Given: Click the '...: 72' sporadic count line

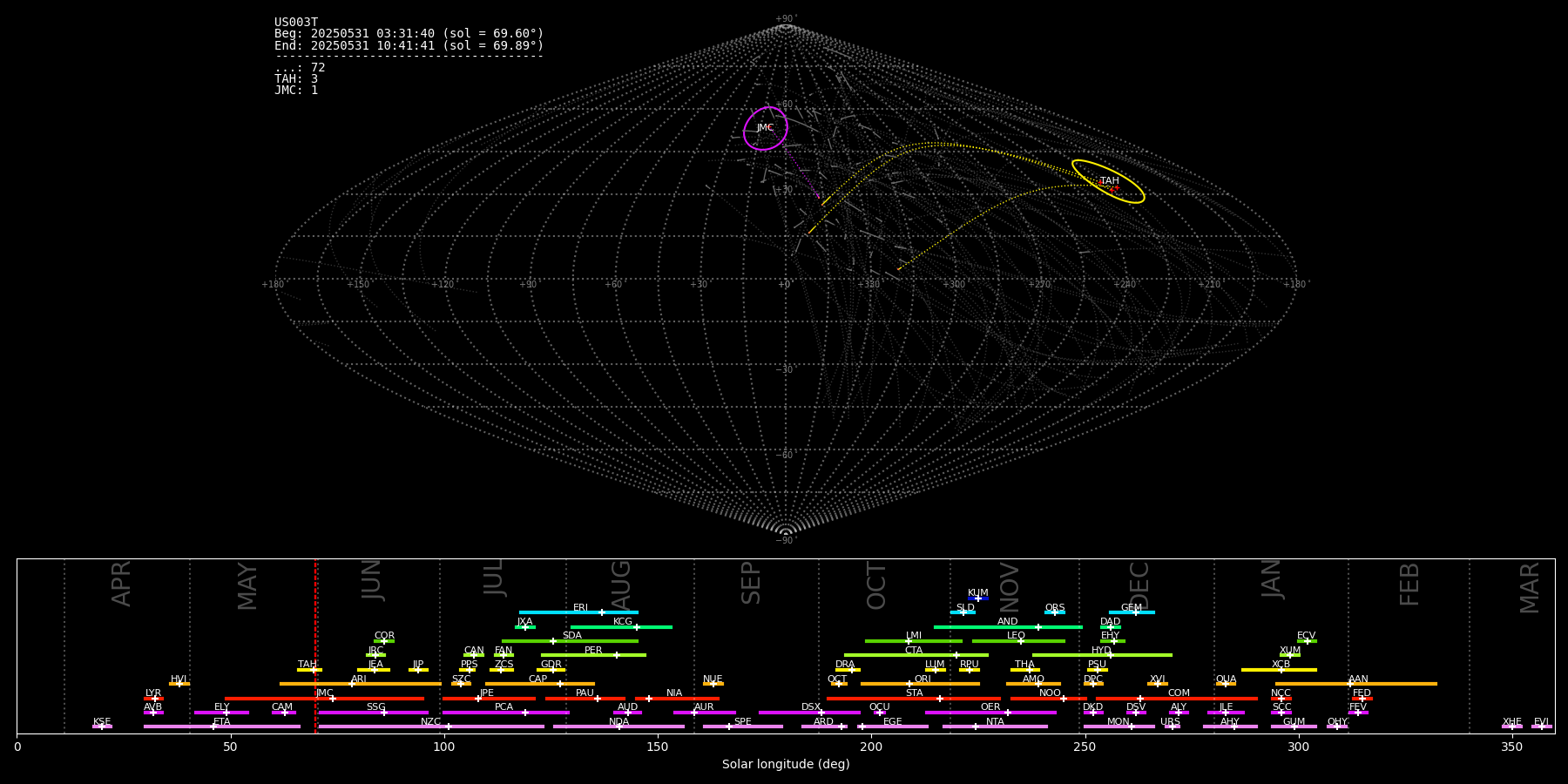Looking at the screenshot, I should click(x=300, y=68).
